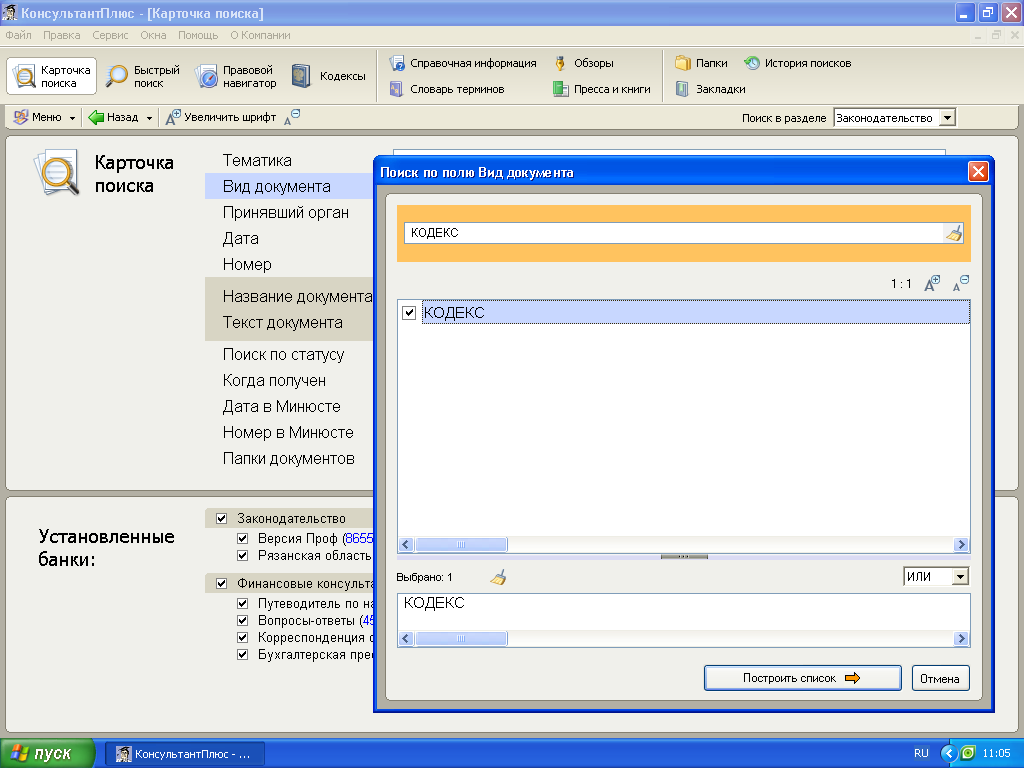Open Сервис menu
Viewport: 1024px width, 768px height.
[110, 35]
